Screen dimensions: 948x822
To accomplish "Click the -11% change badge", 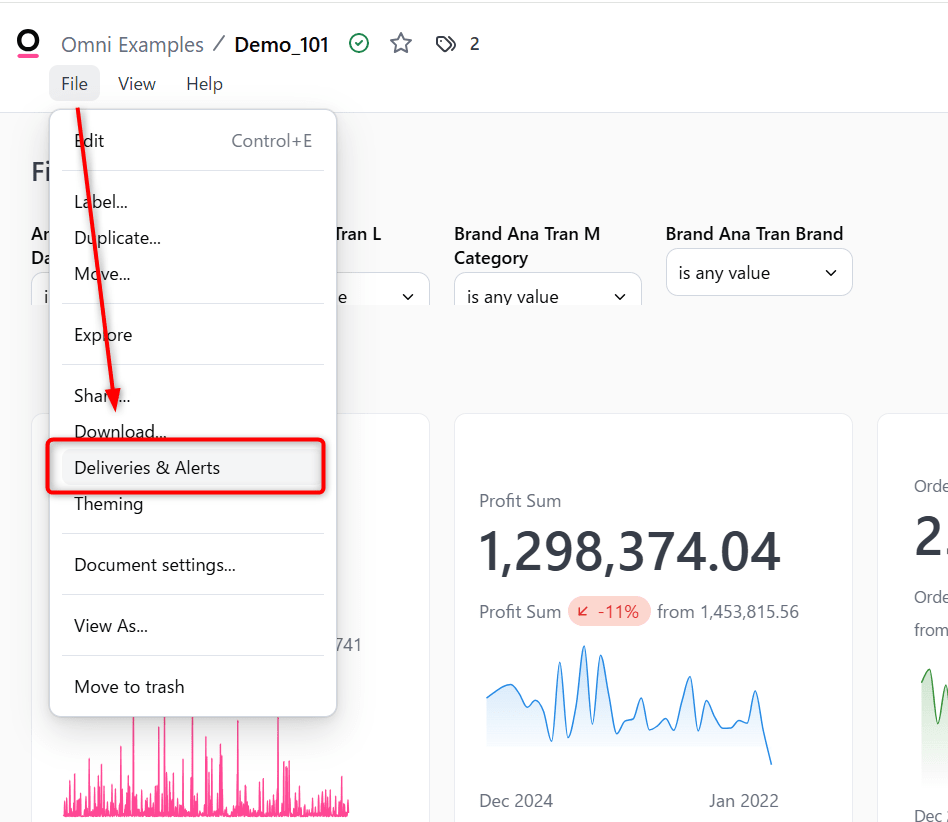I will point(609,612).
